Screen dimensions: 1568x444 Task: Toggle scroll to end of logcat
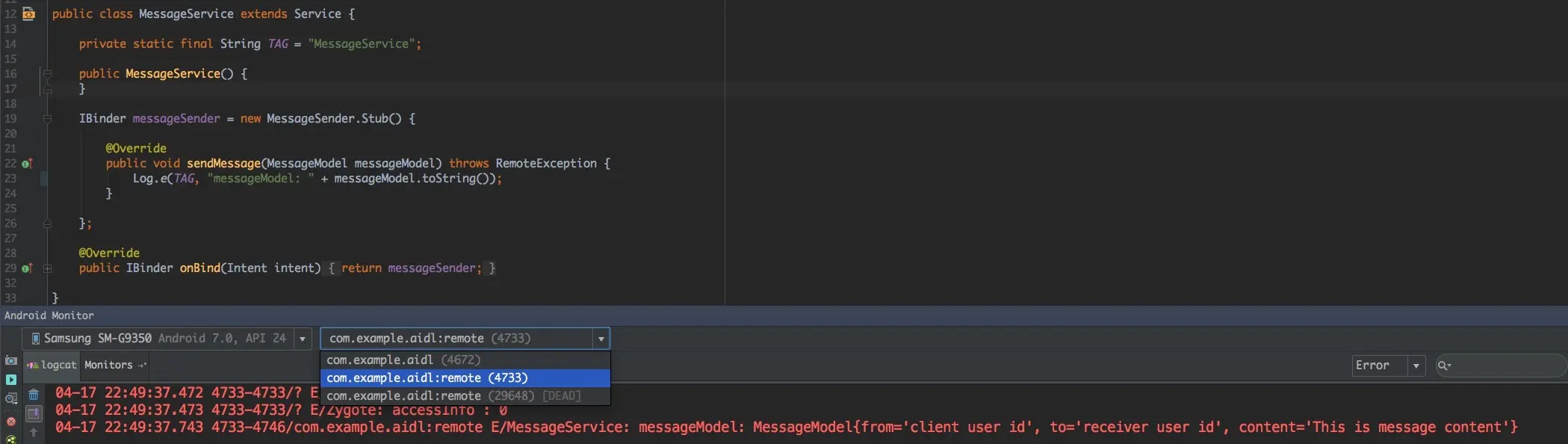(x=34, y=413)
